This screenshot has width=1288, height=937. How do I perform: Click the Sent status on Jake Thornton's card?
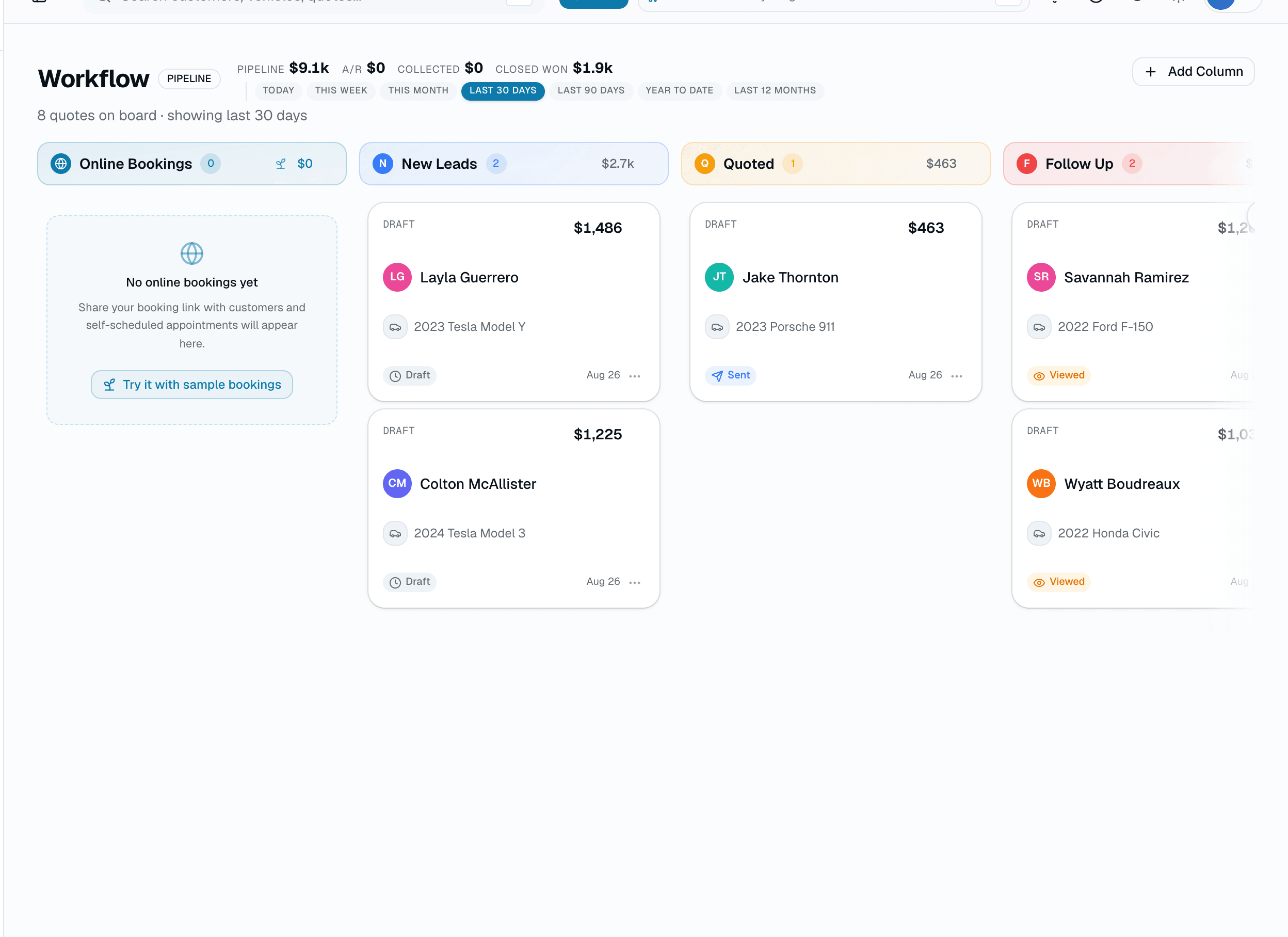tap(730, 375)
